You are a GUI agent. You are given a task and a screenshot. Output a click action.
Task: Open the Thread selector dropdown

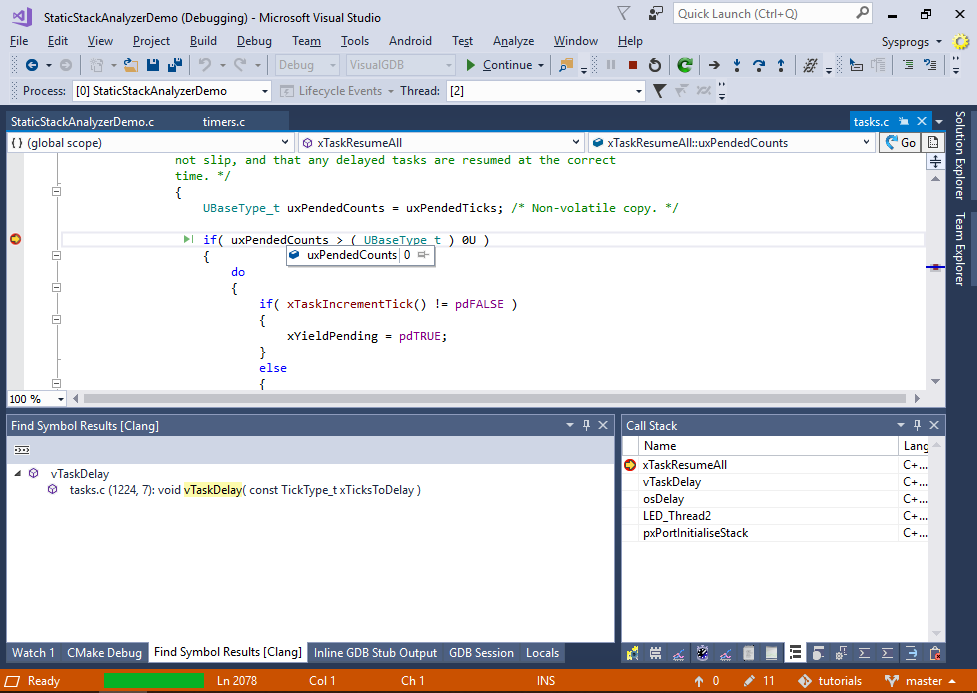639,91
